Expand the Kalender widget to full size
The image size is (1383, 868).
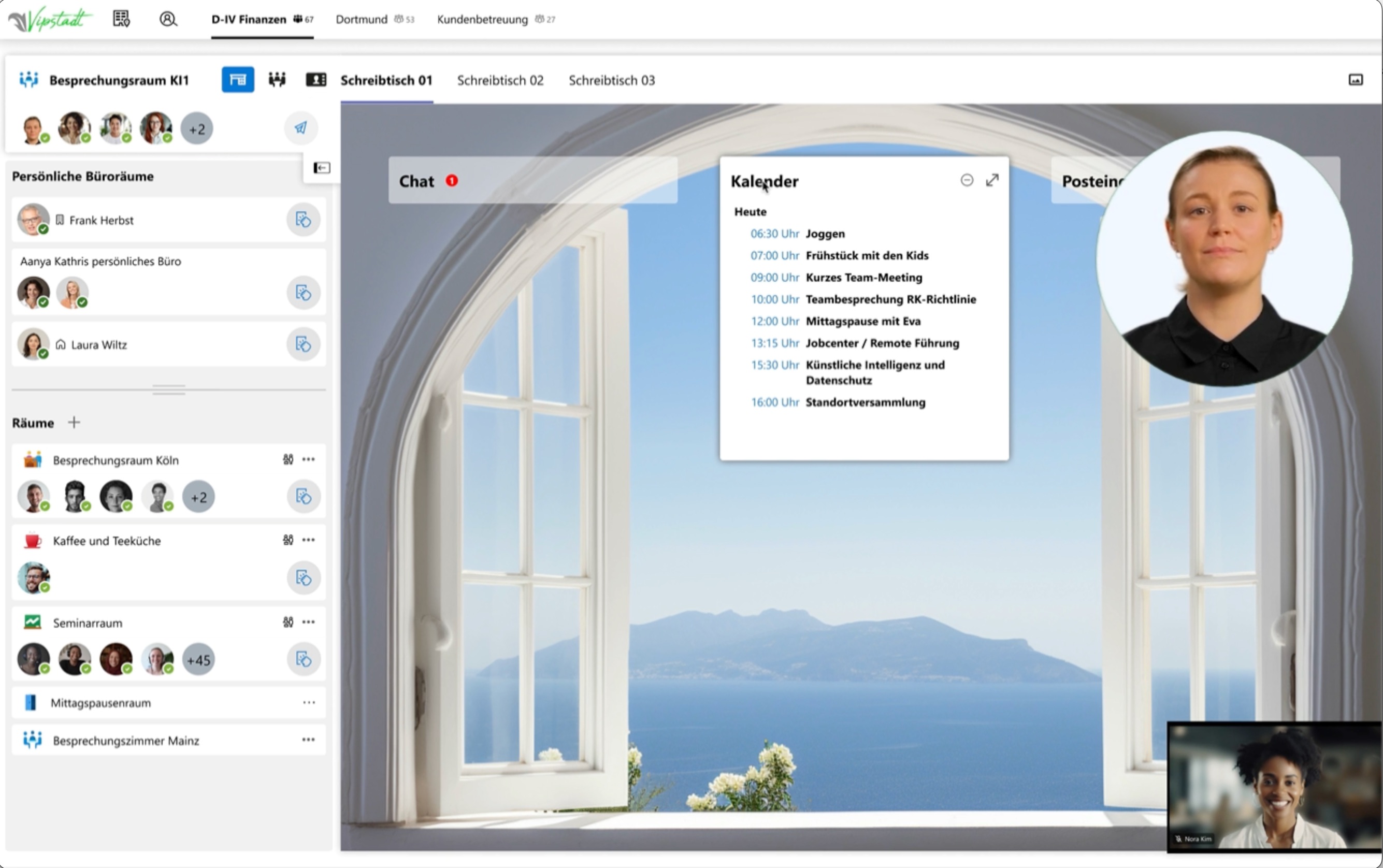[992, 180]
